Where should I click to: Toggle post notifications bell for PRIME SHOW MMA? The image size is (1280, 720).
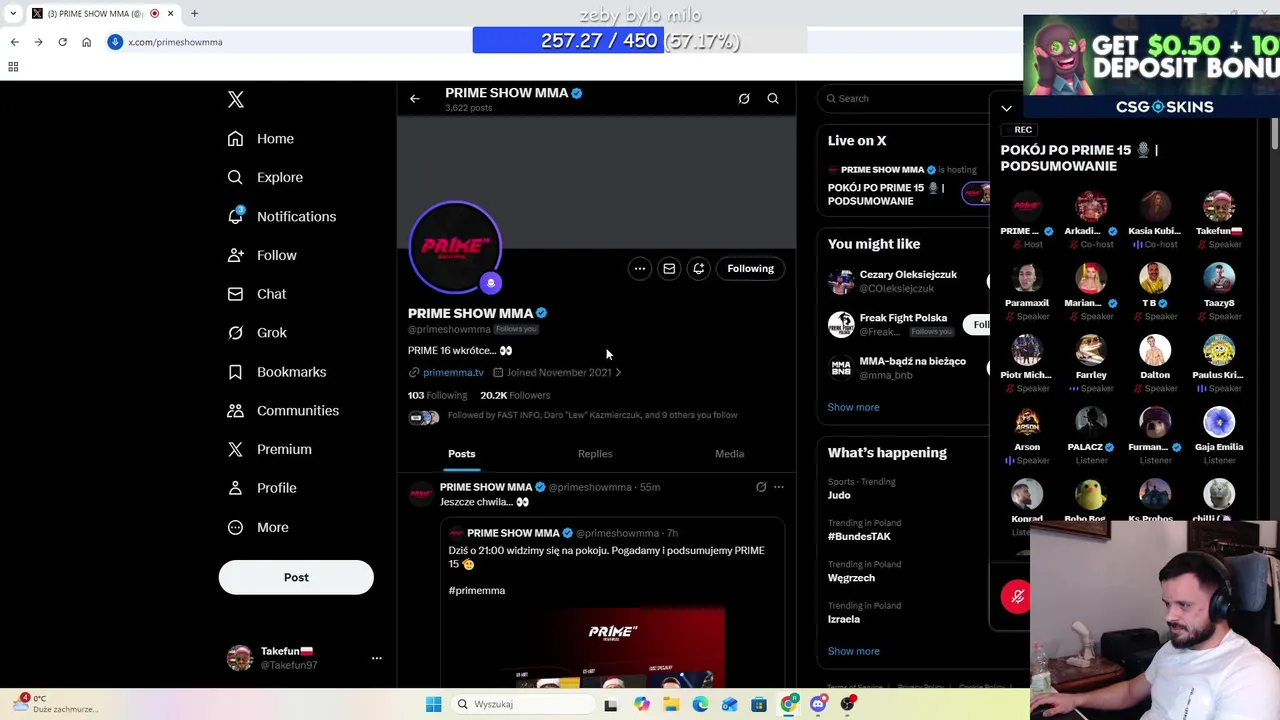(x=699, y=269)
